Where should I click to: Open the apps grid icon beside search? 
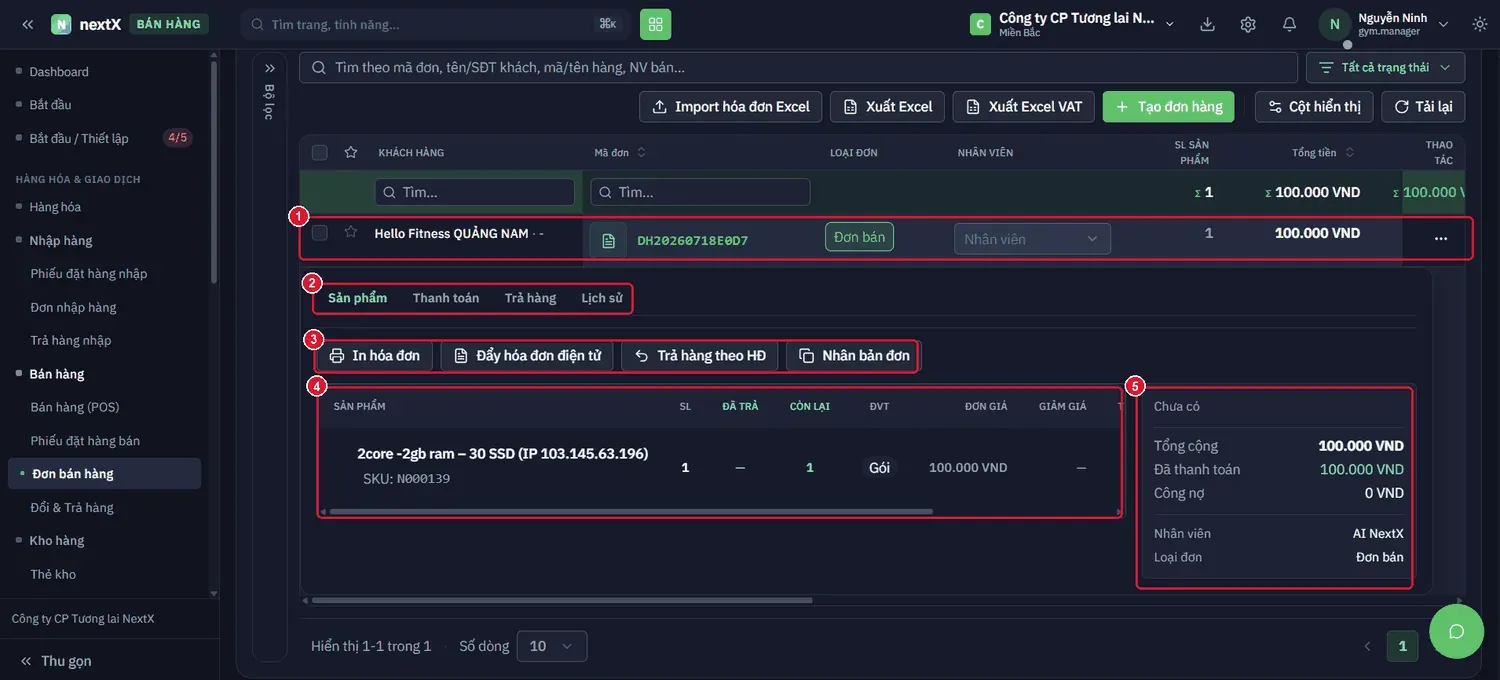click(656, 24)
